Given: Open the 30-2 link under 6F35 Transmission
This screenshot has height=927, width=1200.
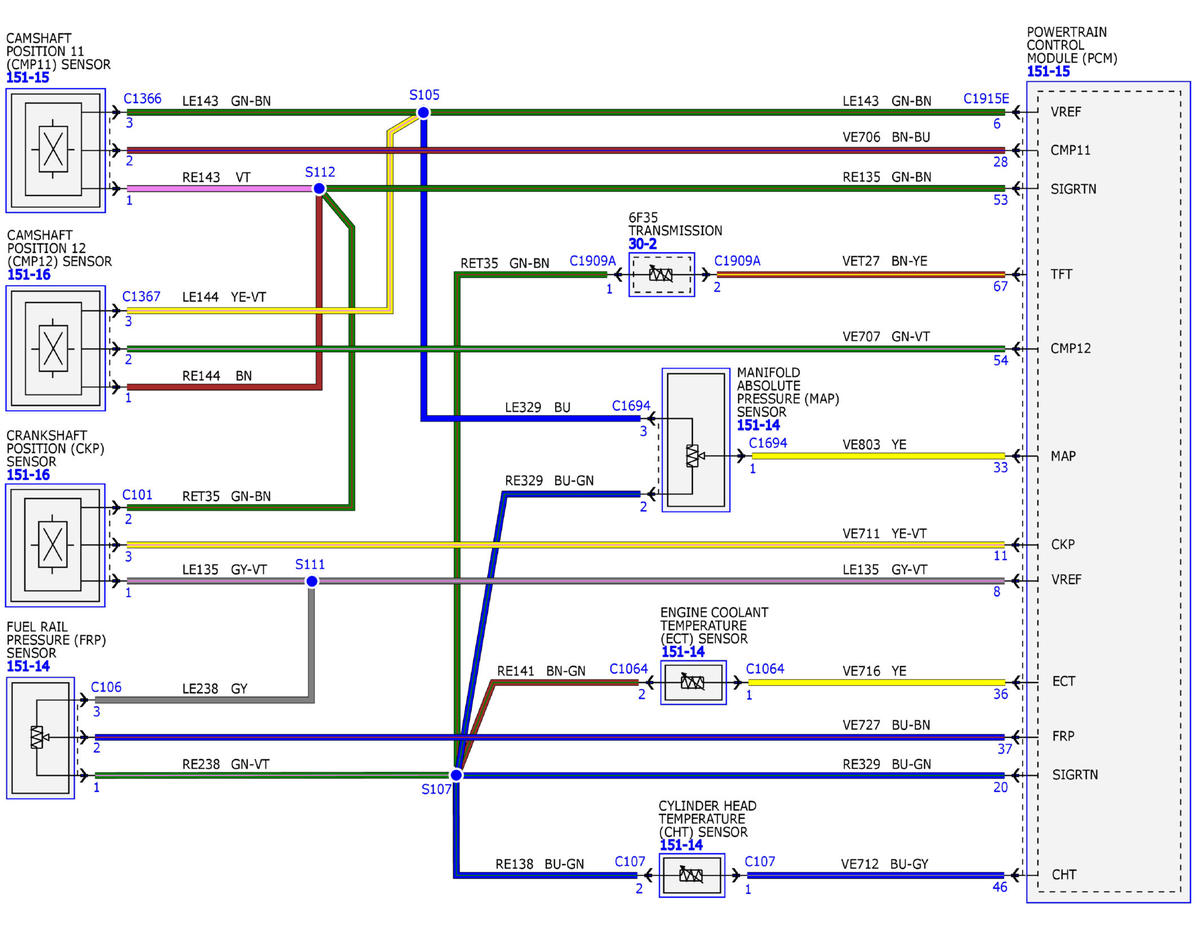Looking at the screenshot, I should click(x=642, y=243).
